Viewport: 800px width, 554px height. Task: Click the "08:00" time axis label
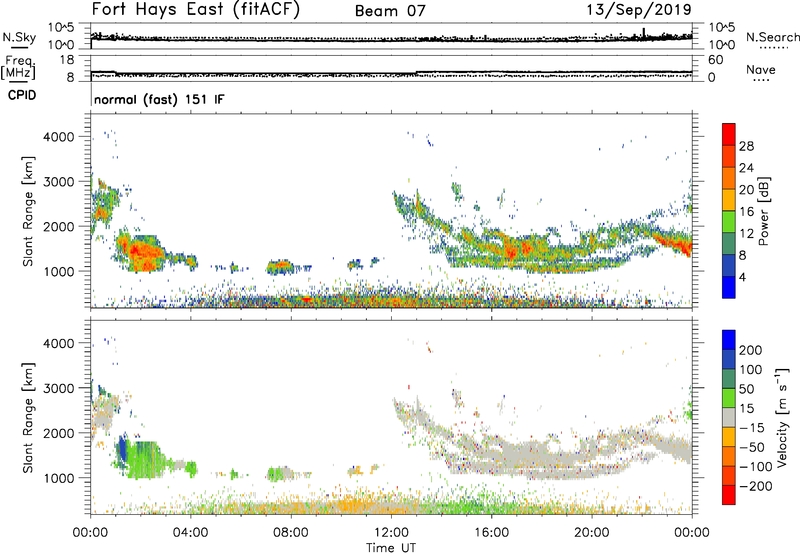pos(291,533)
